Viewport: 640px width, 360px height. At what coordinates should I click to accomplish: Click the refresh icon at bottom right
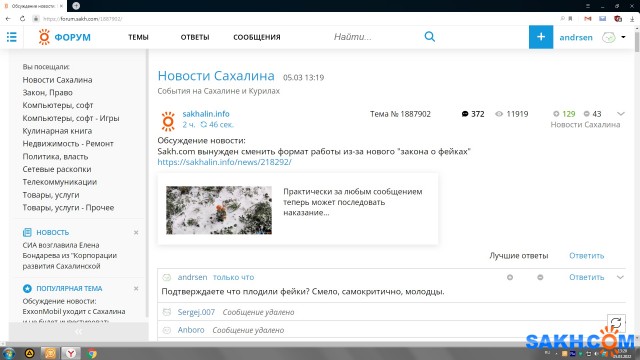click(x=616, y=323)
